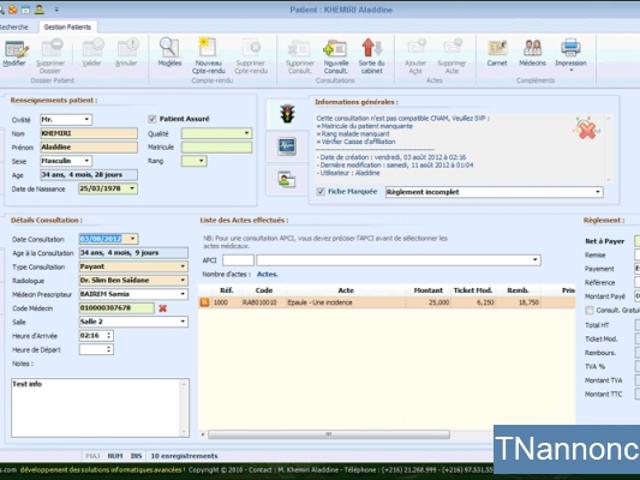Switch to the Gestion Patients tab
This screenshot has width=640, height=480.
67,27
